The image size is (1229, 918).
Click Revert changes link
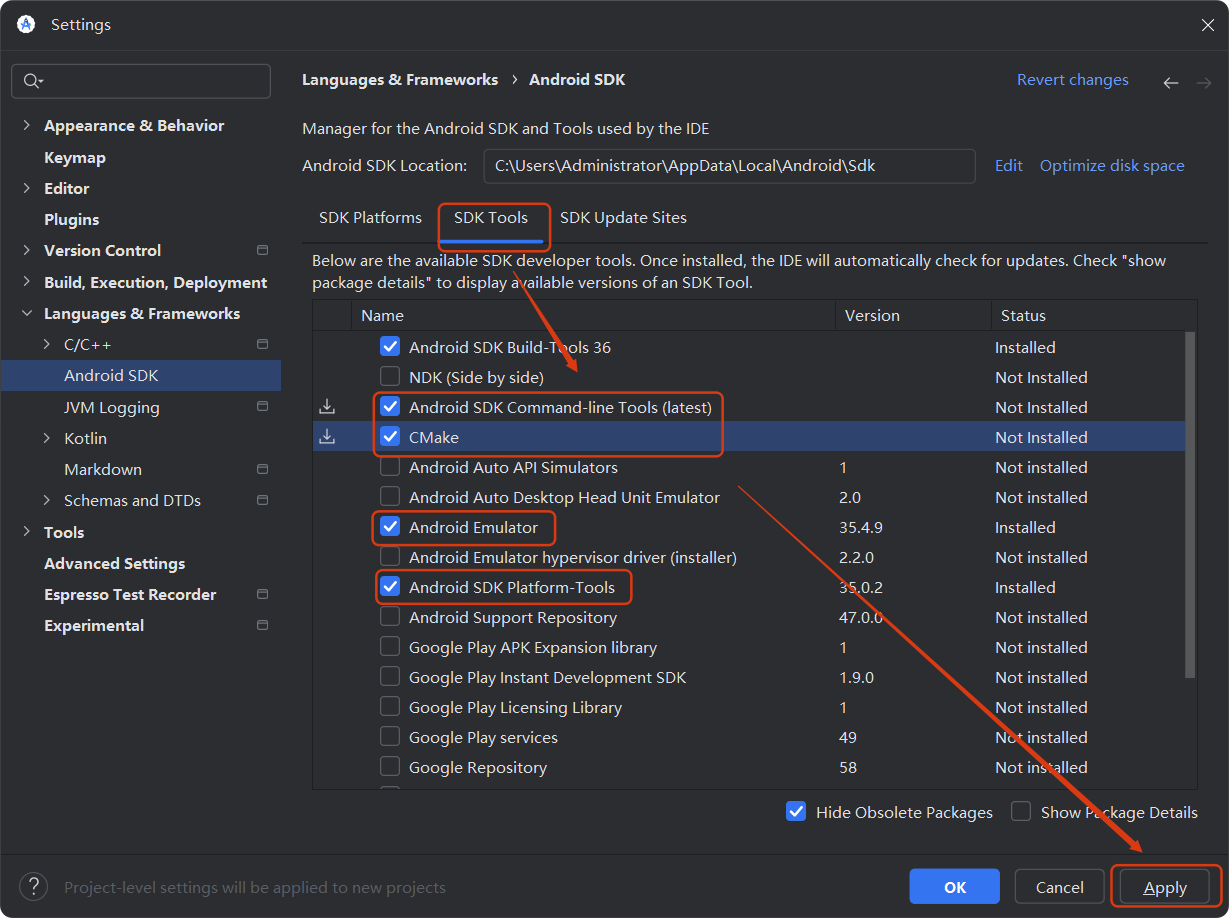click(x=1073, y=80)
